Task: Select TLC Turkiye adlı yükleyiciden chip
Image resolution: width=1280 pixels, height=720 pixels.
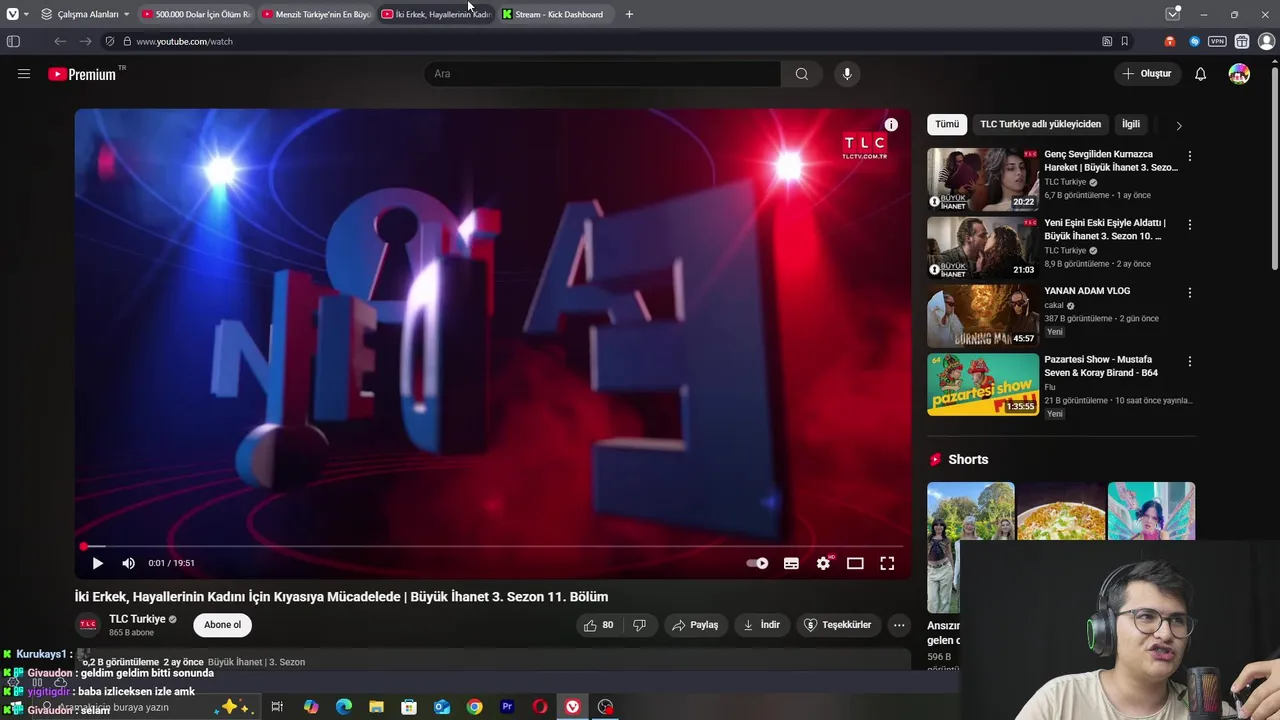Action: (1040, 124)
